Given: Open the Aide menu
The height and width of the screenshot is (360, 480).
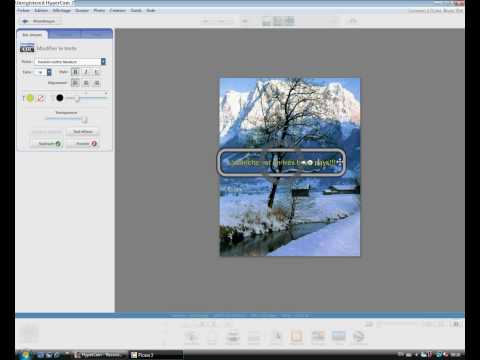Looking at the screenshot, I should click(151, 11).
